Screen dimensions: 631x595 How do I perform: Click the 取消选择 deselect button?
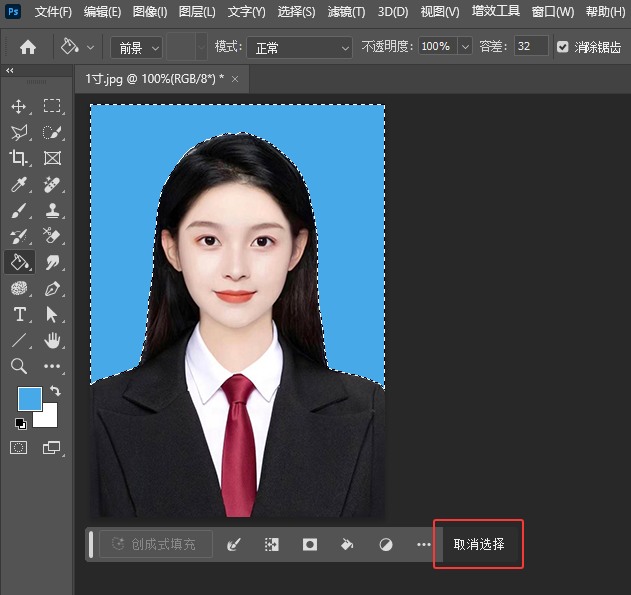[478, 544]
